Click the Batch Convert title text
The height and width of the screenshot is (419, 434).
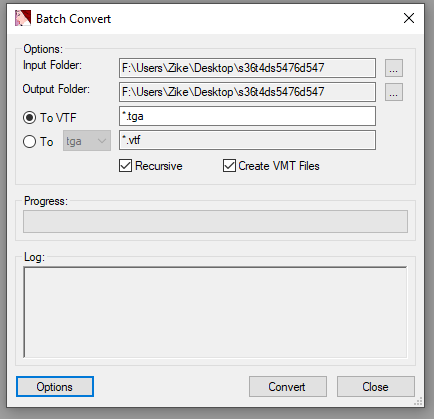tap(73, 19)
